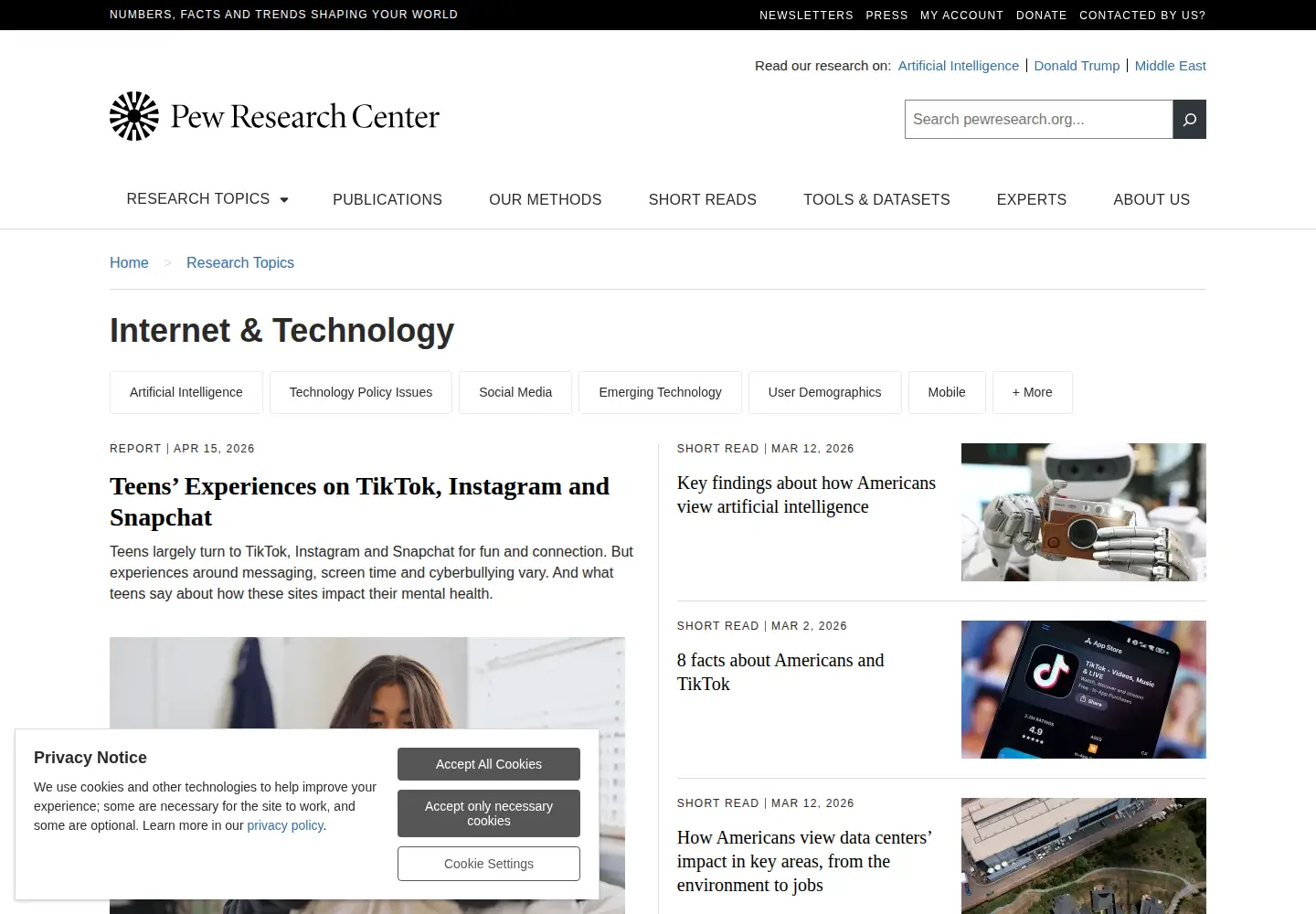1316x914 pixels.
Task: Click the aerial data center thumbnail
Action: click(1084, 856)
